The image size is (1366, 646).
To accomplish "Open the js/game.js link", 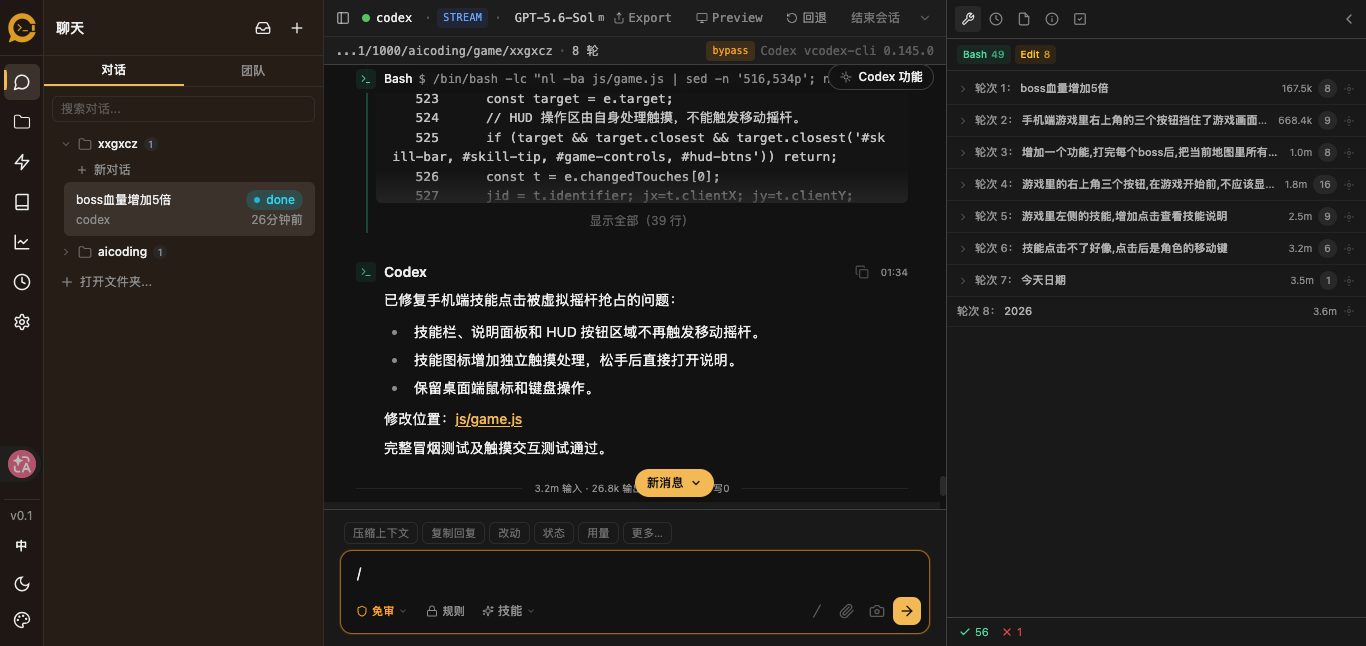I will click(488, 419).
